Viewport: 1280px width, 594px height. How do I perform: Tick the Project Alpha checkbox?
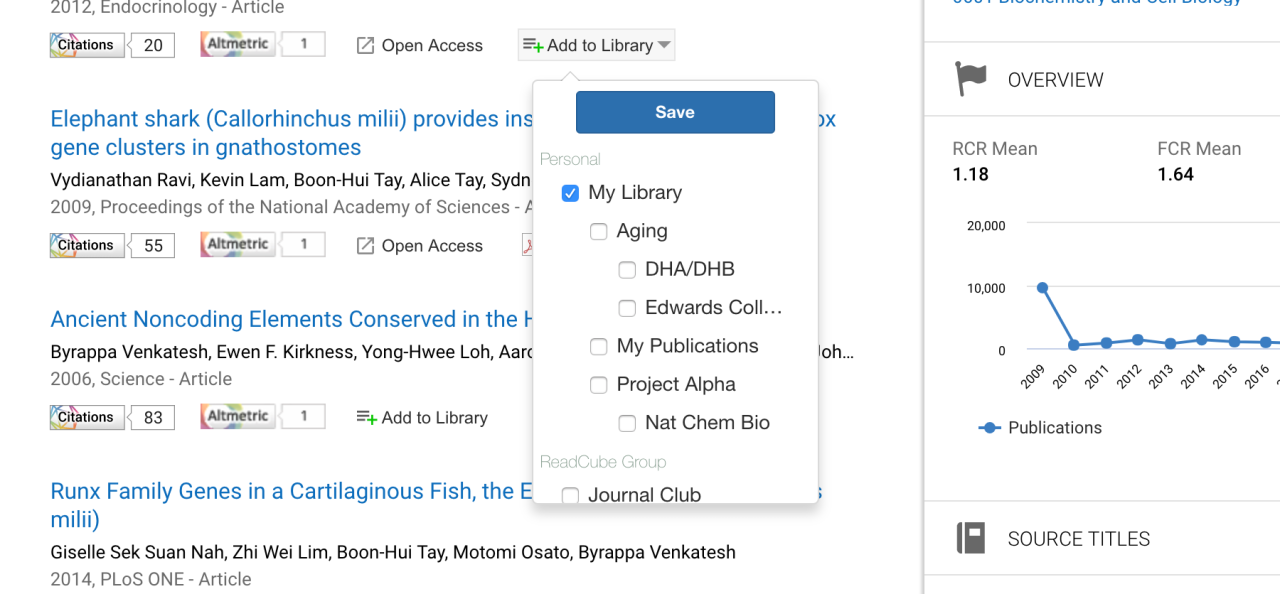point(599,385)
